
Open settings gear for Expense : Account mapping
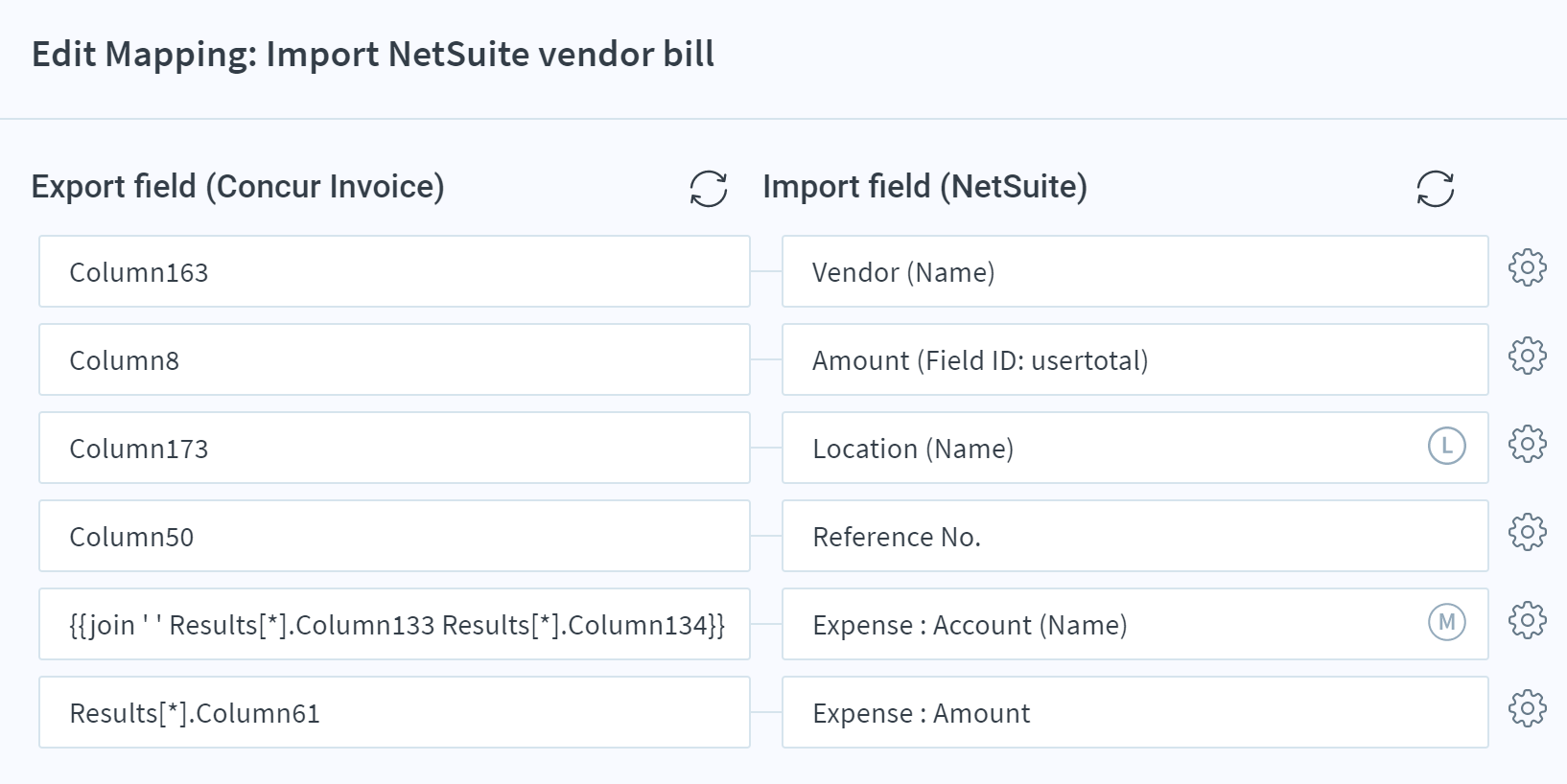[x=1528, y=620]
